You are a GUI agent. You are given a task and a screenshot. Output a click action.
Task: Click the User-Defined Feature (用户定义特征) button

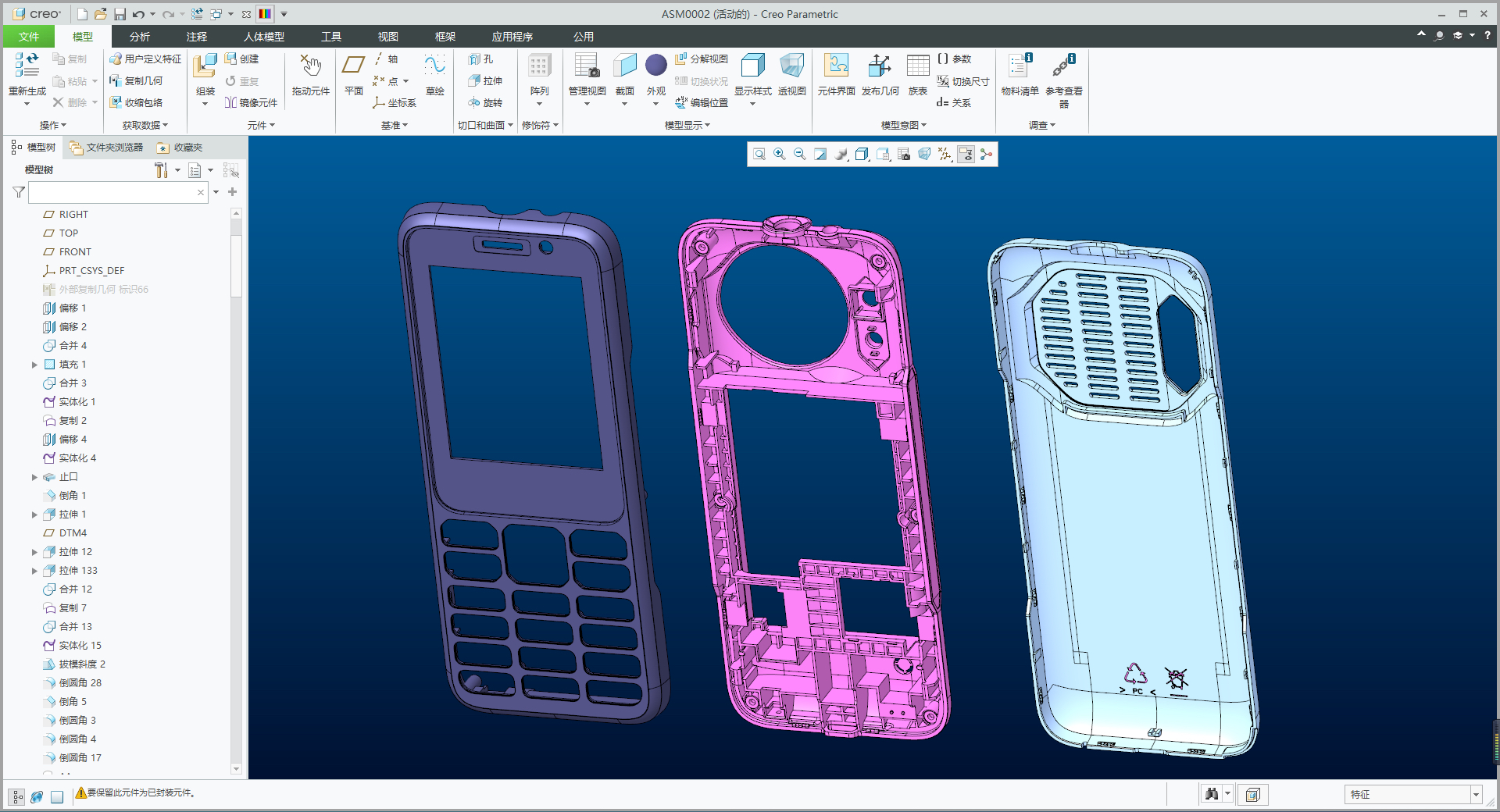point(146,59)
